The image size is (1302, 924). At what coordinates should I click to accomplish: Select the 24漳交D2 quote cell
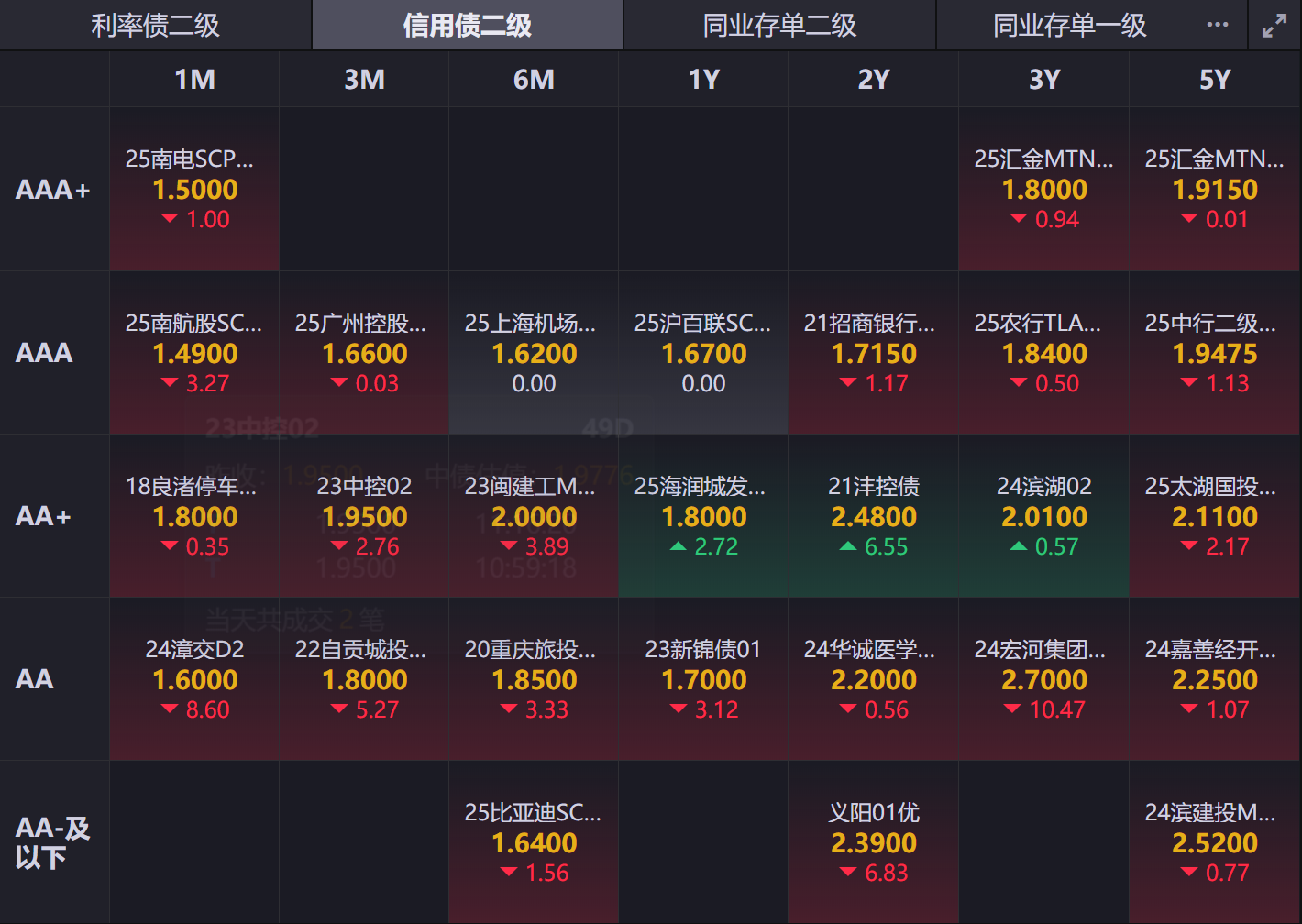point(193,679)
